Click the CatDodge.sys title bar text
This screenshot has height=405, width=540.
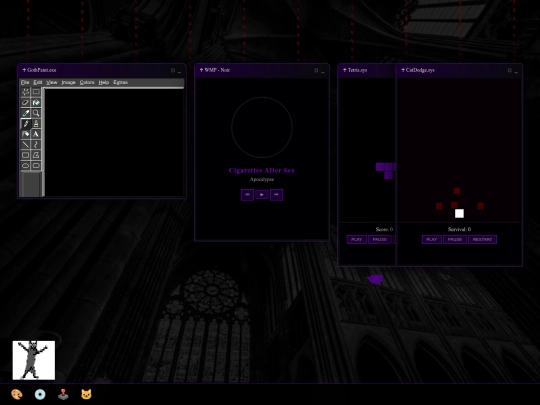point(420,70)
